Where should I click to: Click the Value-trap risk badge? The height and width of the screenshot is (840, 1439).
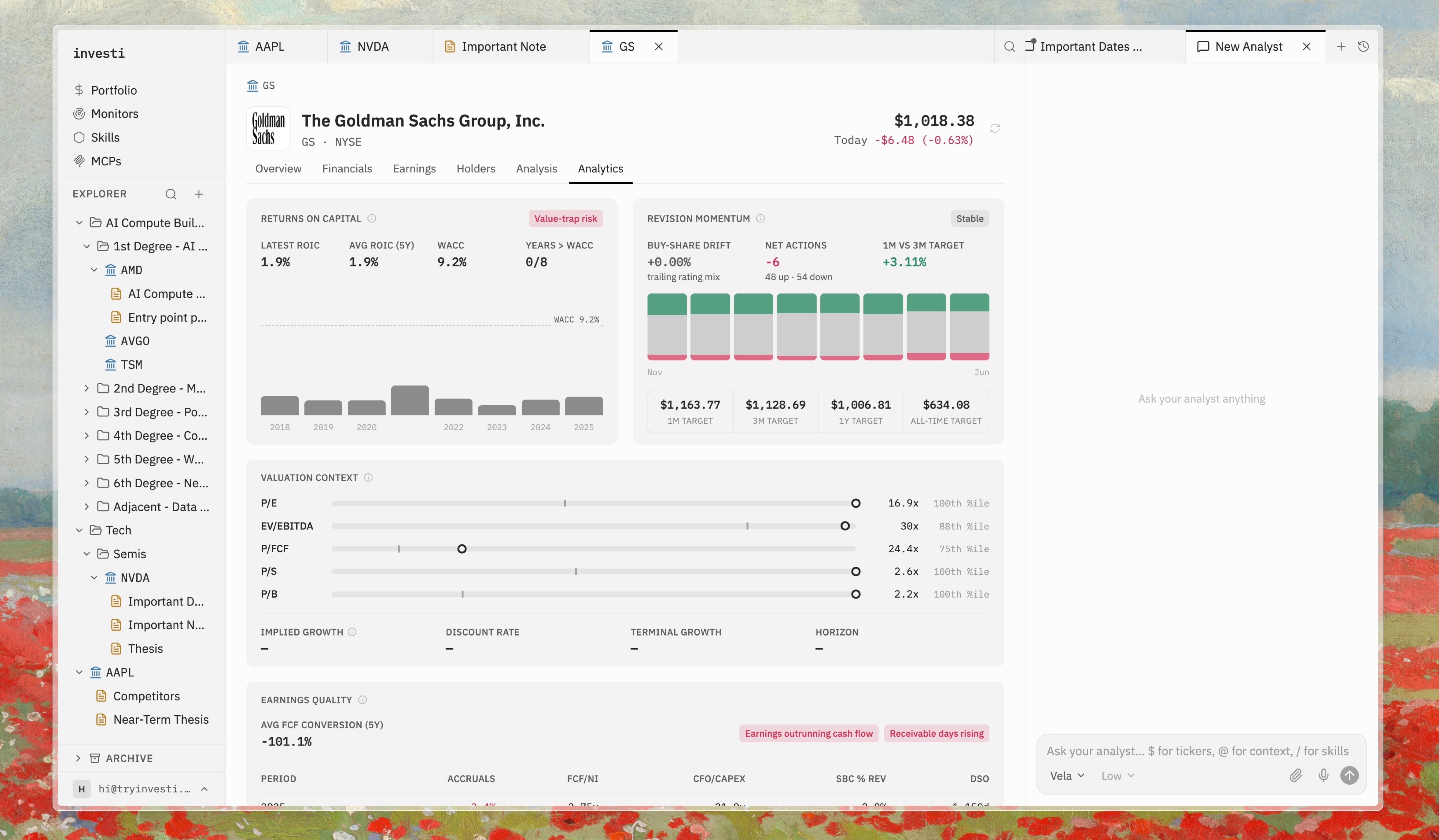click(x=565, y=219)
